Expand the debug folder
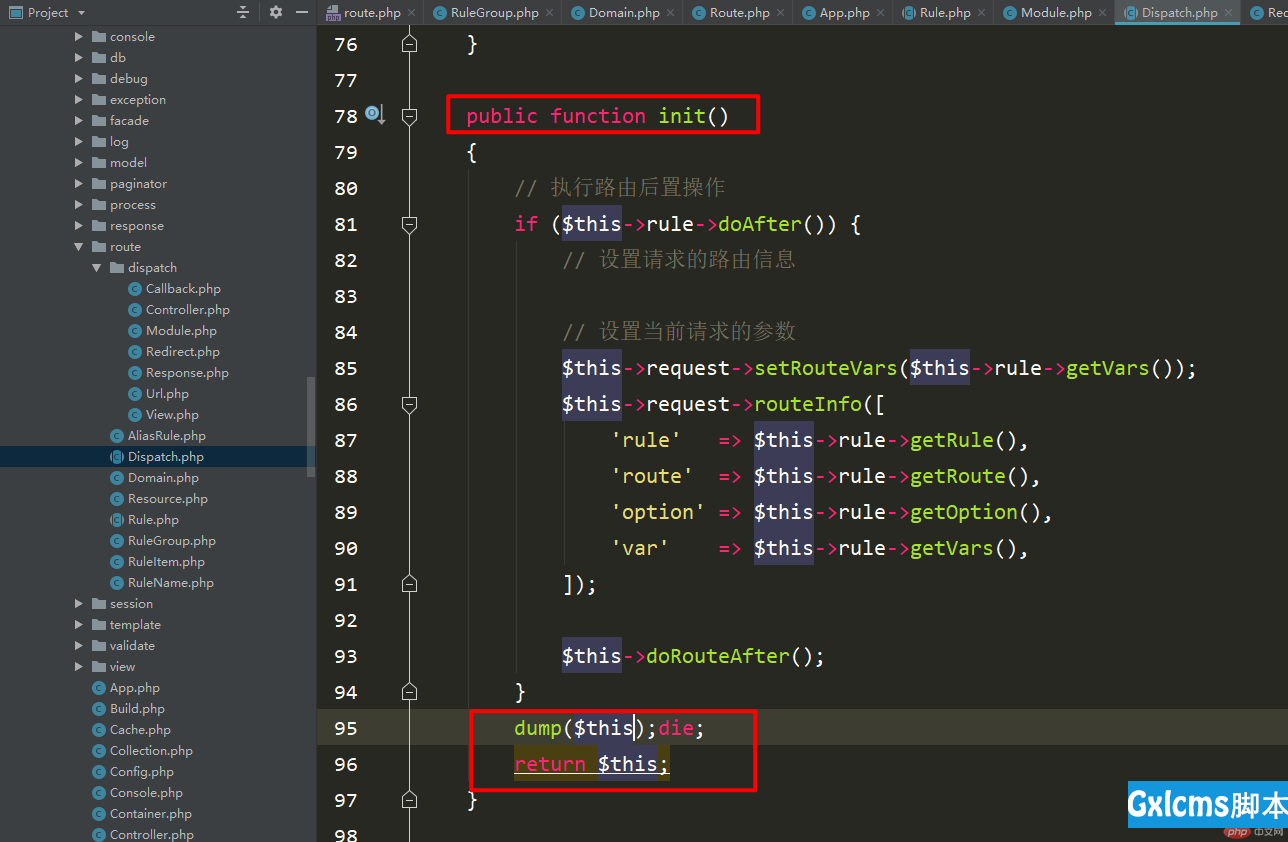Screen dimensions: 1288x842 79,78
